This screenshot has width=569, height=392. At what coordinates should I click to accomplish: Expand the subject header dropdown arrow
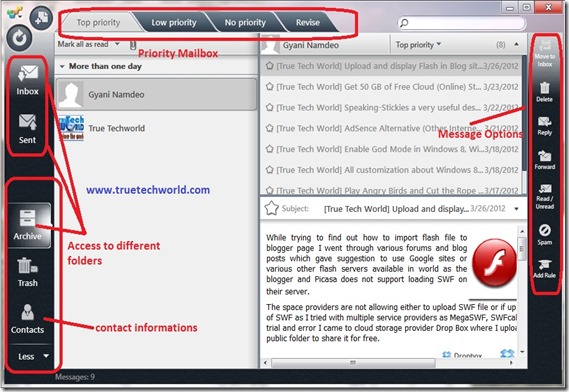[516, 209]
